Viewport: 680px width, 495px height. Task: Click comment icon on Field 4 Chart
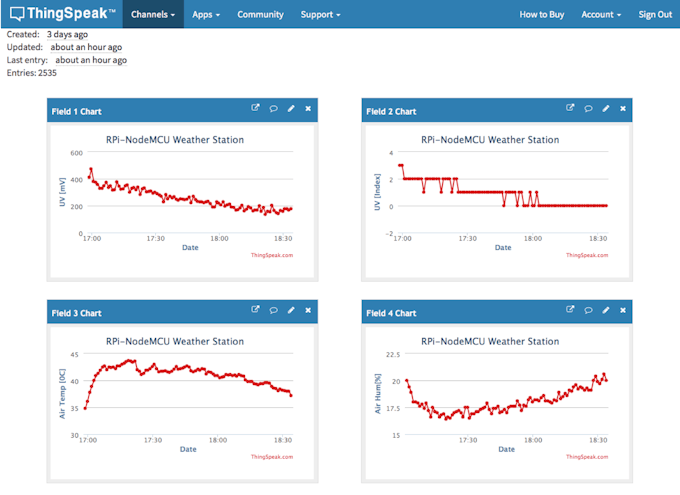pyautogui.click(x=588, y=310)
